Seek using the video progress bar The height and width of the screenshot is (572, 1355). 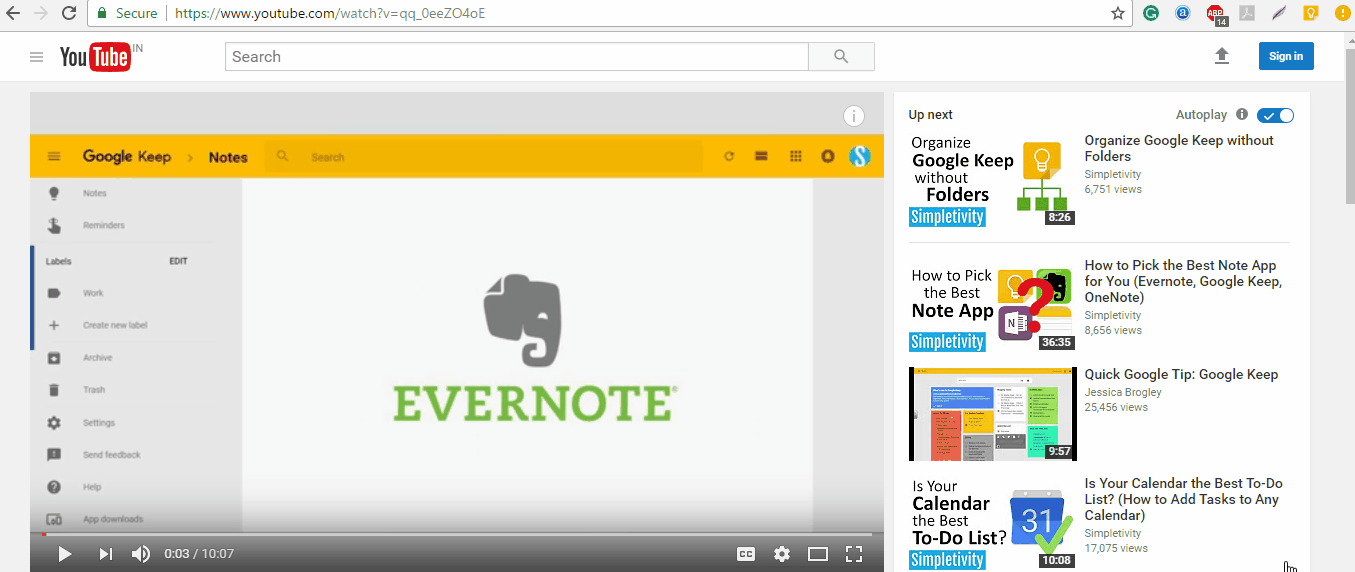coord(457,535)
